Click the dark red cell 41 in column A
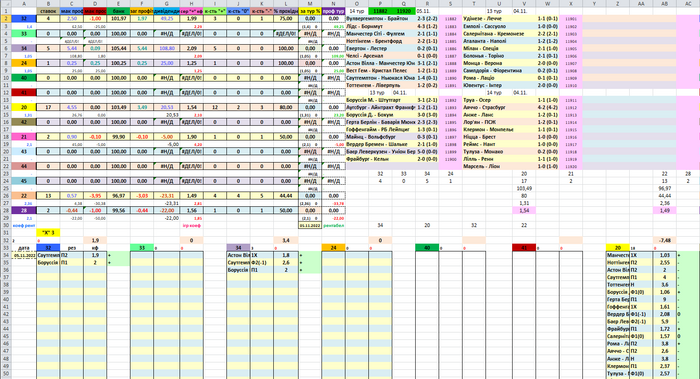The height and width of the screenshot is (379, 700). pos(24,93)
